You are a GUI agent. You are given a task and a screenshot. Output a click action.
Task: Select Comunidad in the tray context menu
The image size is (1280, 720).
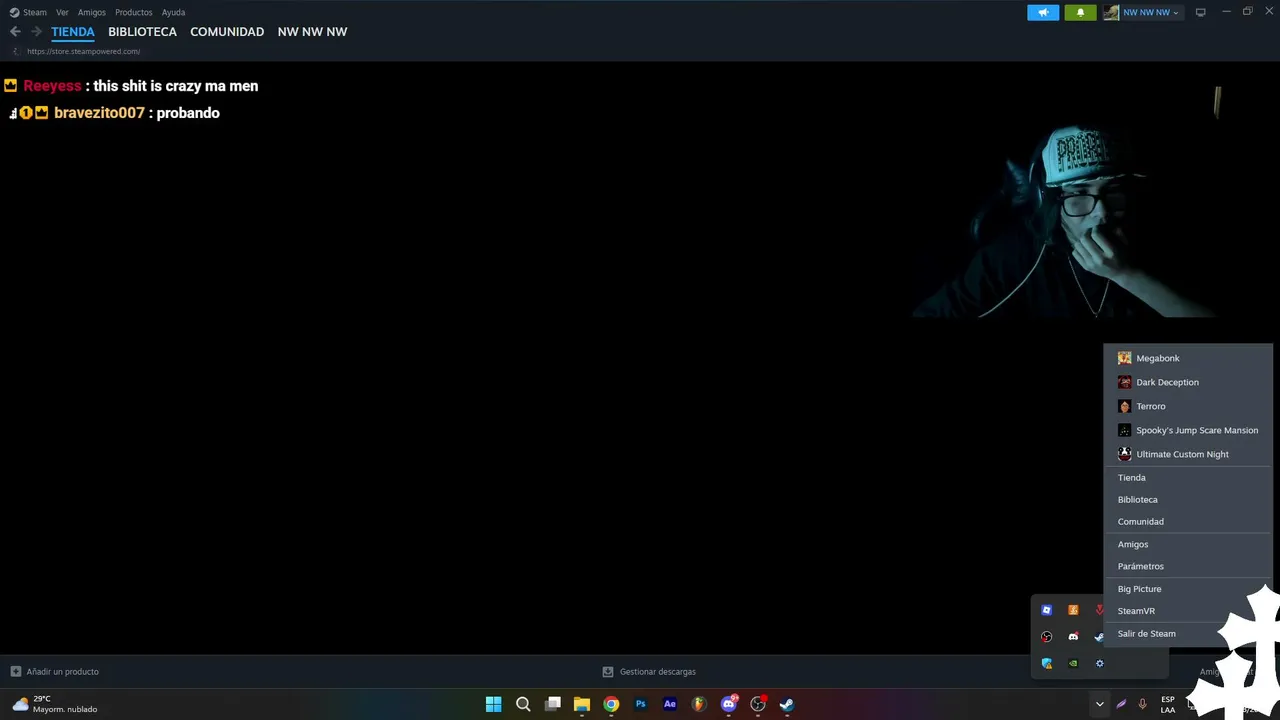pos(1188,521)
